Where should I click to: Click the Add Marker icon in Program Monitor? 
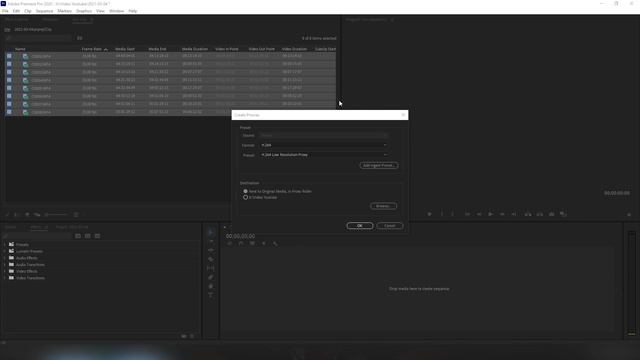(x=429, y=214)
